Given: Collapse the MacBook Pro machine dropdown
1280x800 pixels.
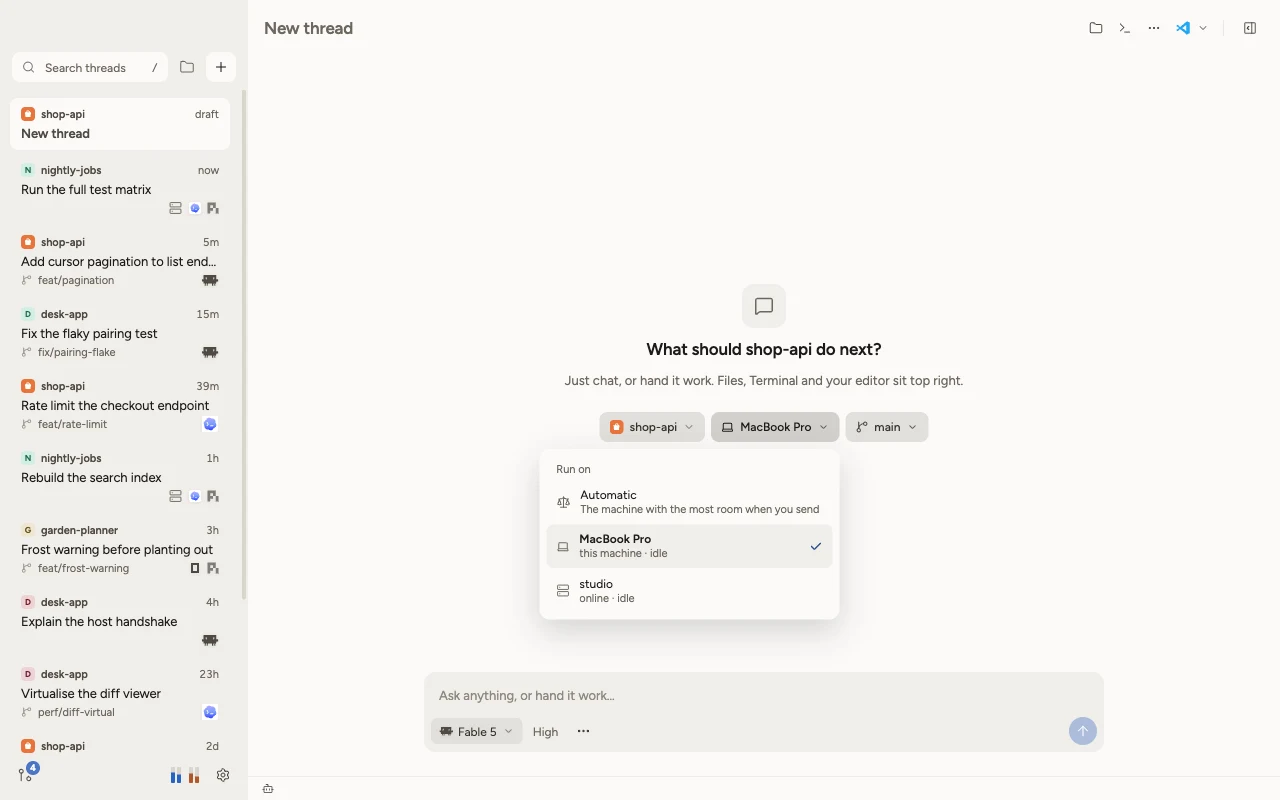Looking at the screenshot, I should tap(775, 427).
